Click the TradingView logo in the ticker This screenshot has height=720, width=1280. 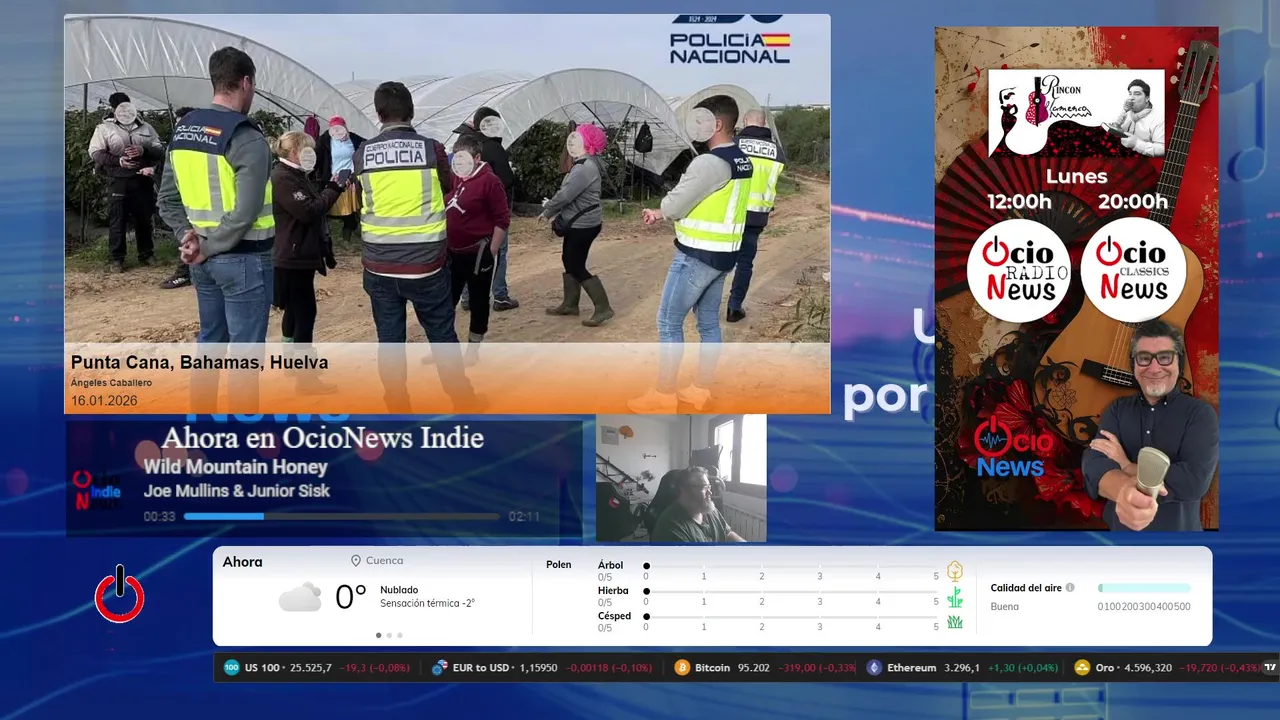click(1270, 667)
